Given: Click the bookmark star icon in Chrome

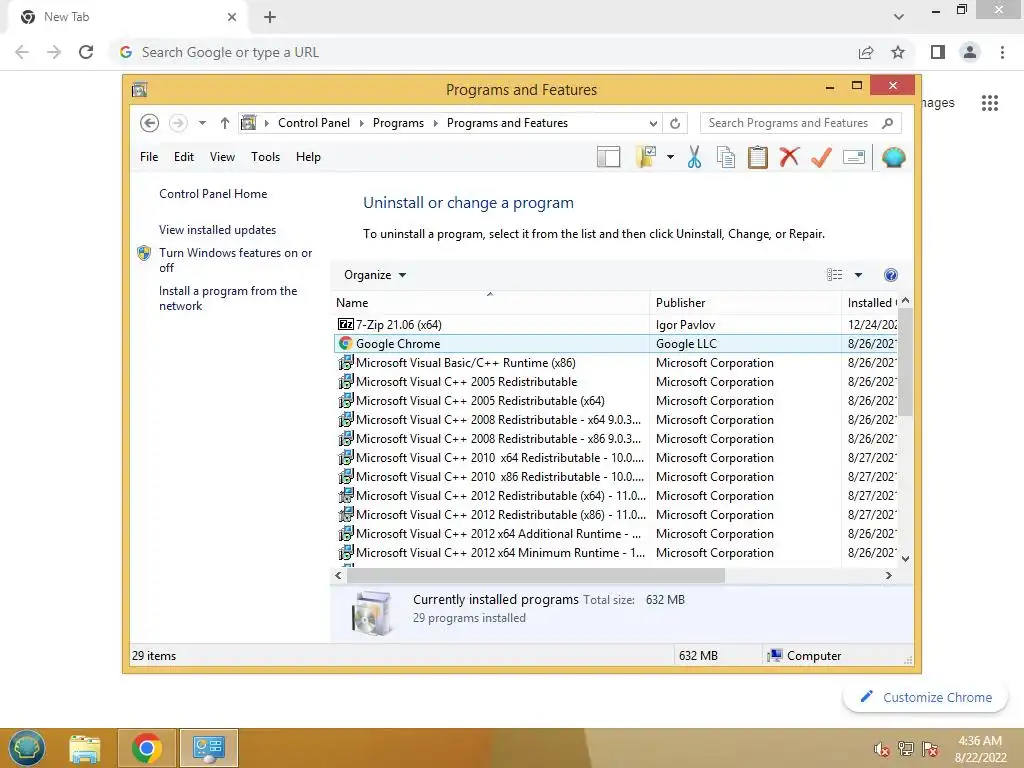Looking at the screenshot, I should (898, 52).
